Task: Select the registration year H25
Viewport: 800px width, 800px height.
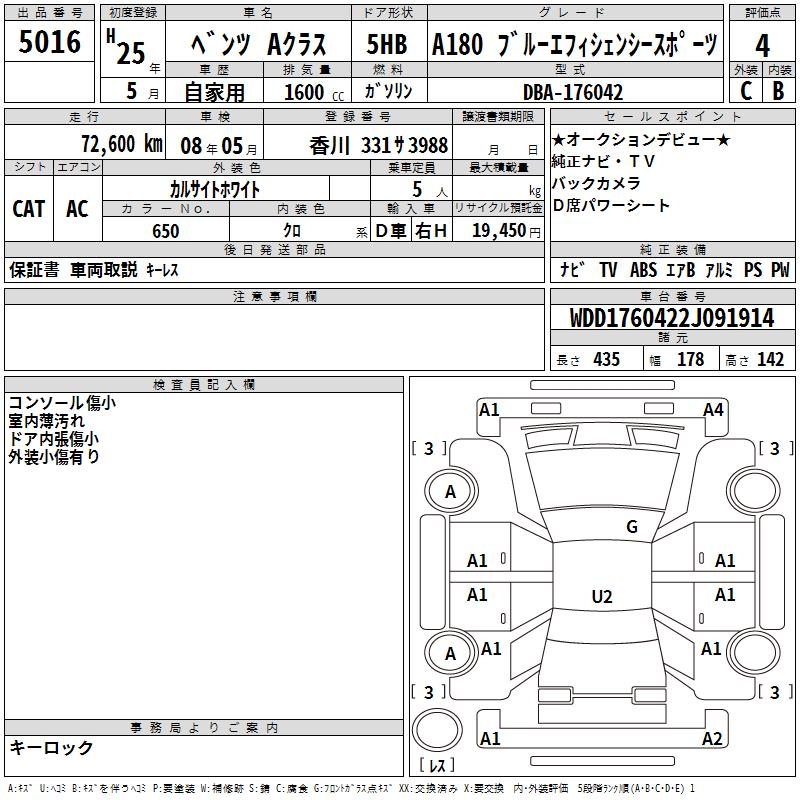Action: point(126,47)
